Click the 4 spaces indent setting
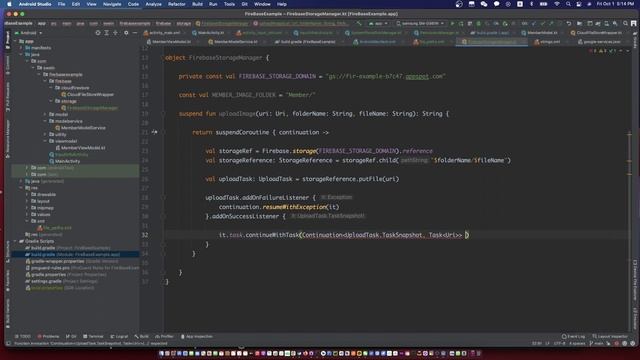This screenshot has height=360, width=640. coord(577,344)
